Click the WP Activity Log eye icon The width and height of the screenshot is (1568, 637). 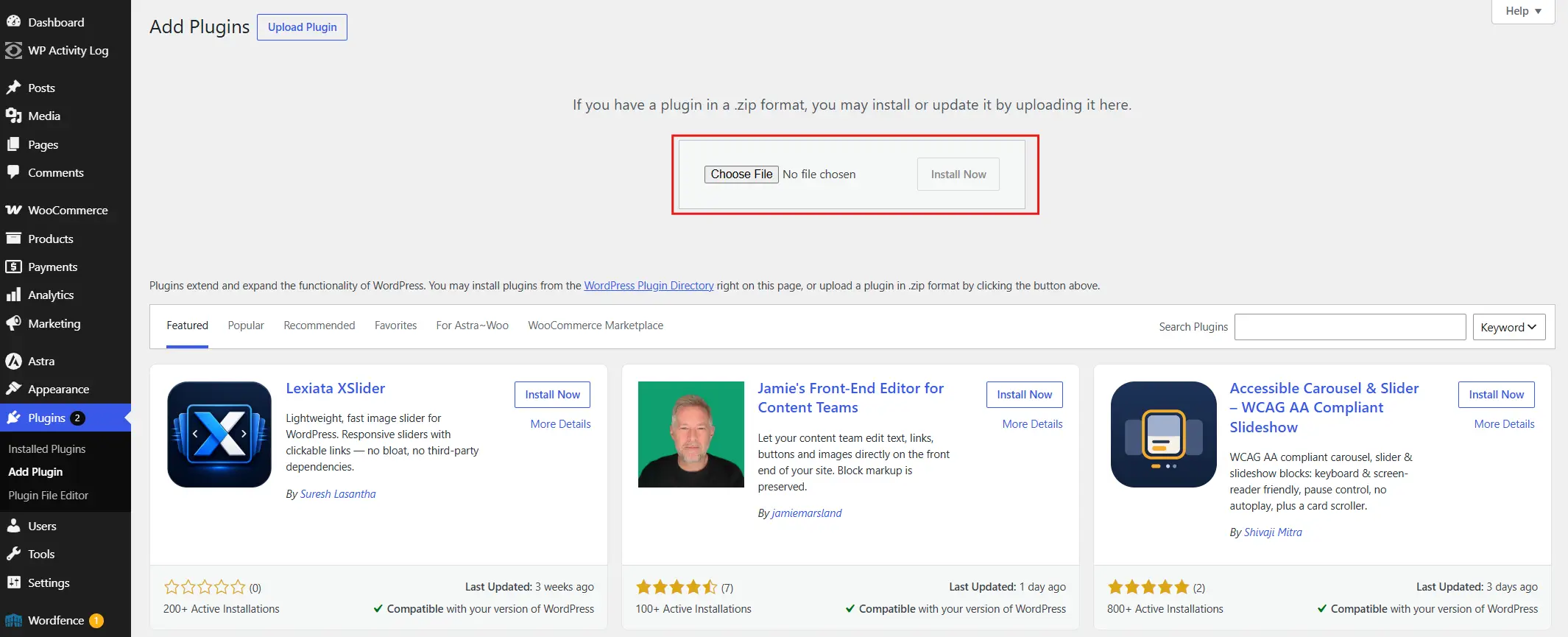point(13,50)
